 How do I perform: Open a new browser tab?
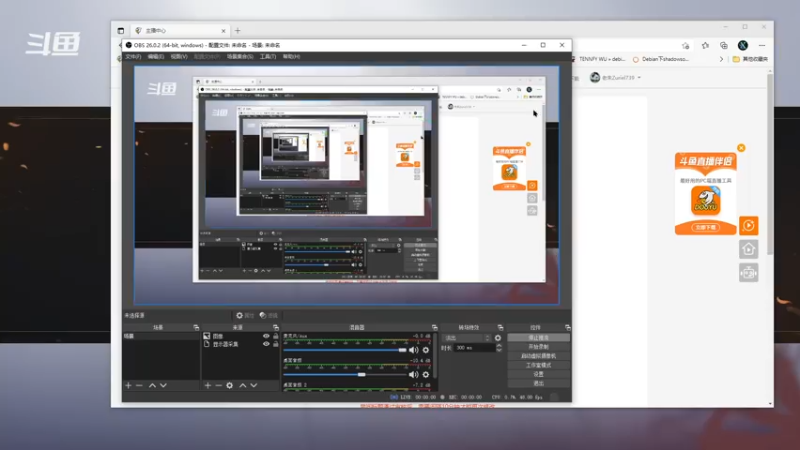coord(237,31)
